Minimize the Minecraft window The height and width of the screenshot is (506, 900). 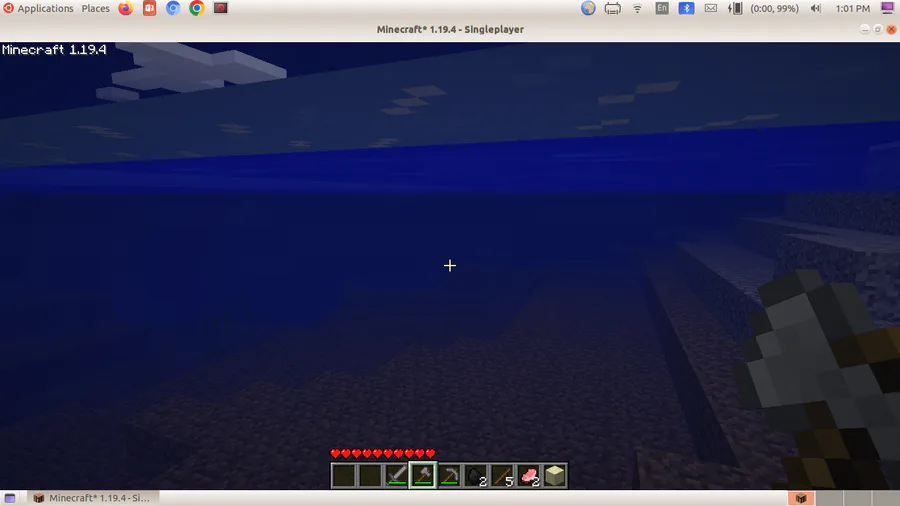click(x=864, y=29)
